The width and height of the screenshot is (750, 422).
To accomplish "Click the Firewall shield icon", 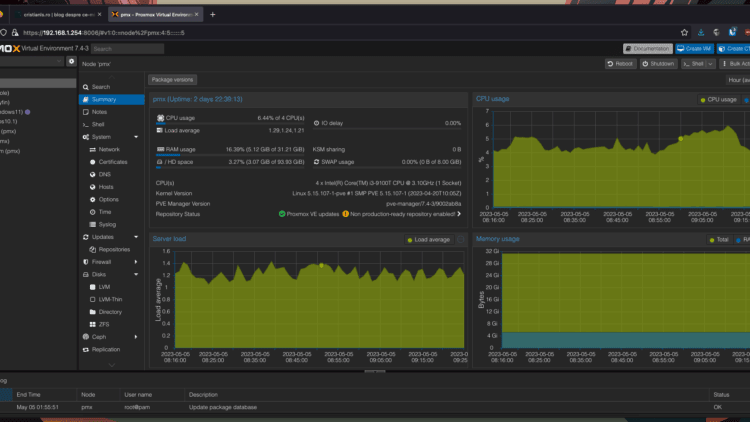I will coord(86,262).
